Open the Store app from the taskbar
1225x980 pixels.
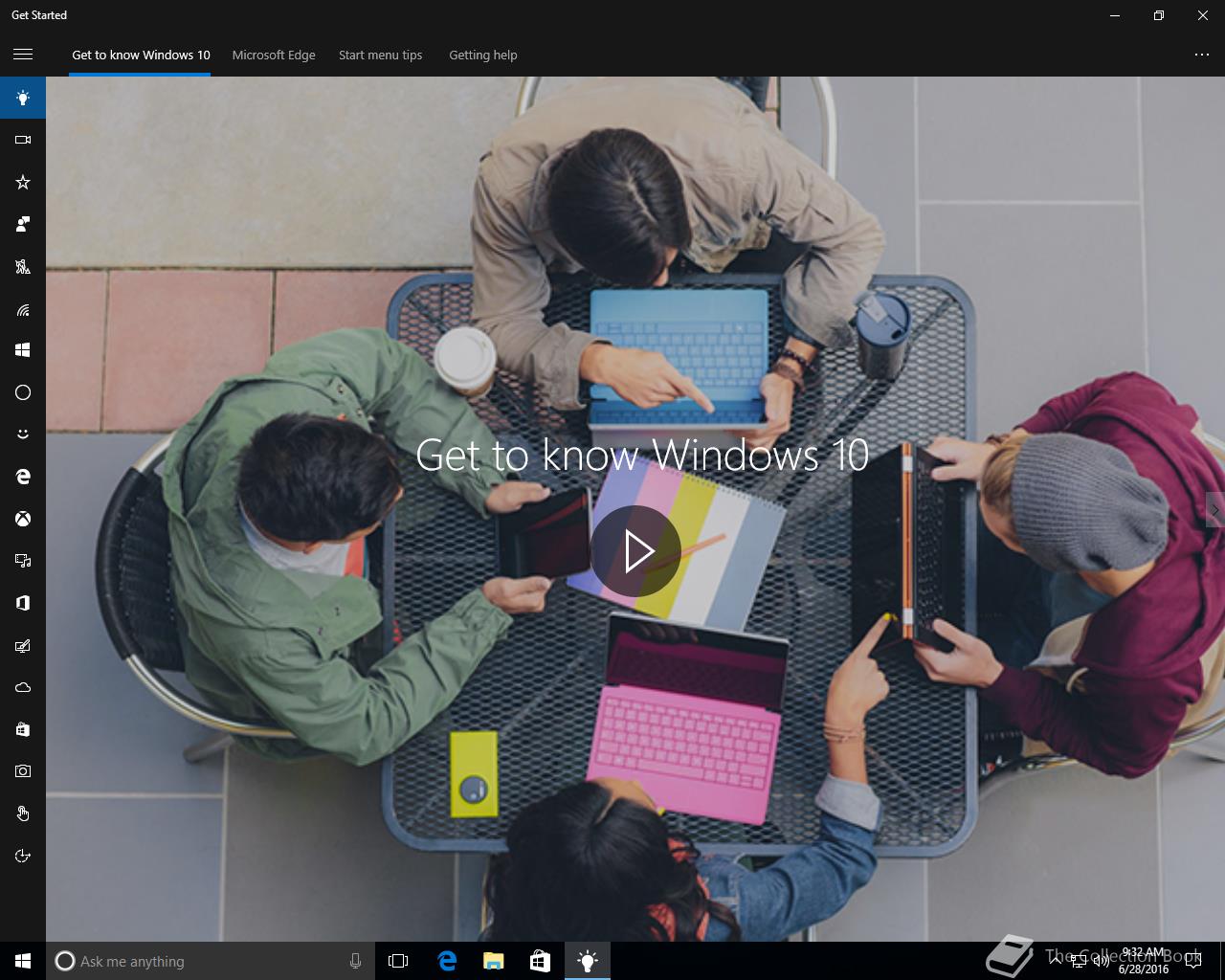pyautogui.click(x=541, y=961)
